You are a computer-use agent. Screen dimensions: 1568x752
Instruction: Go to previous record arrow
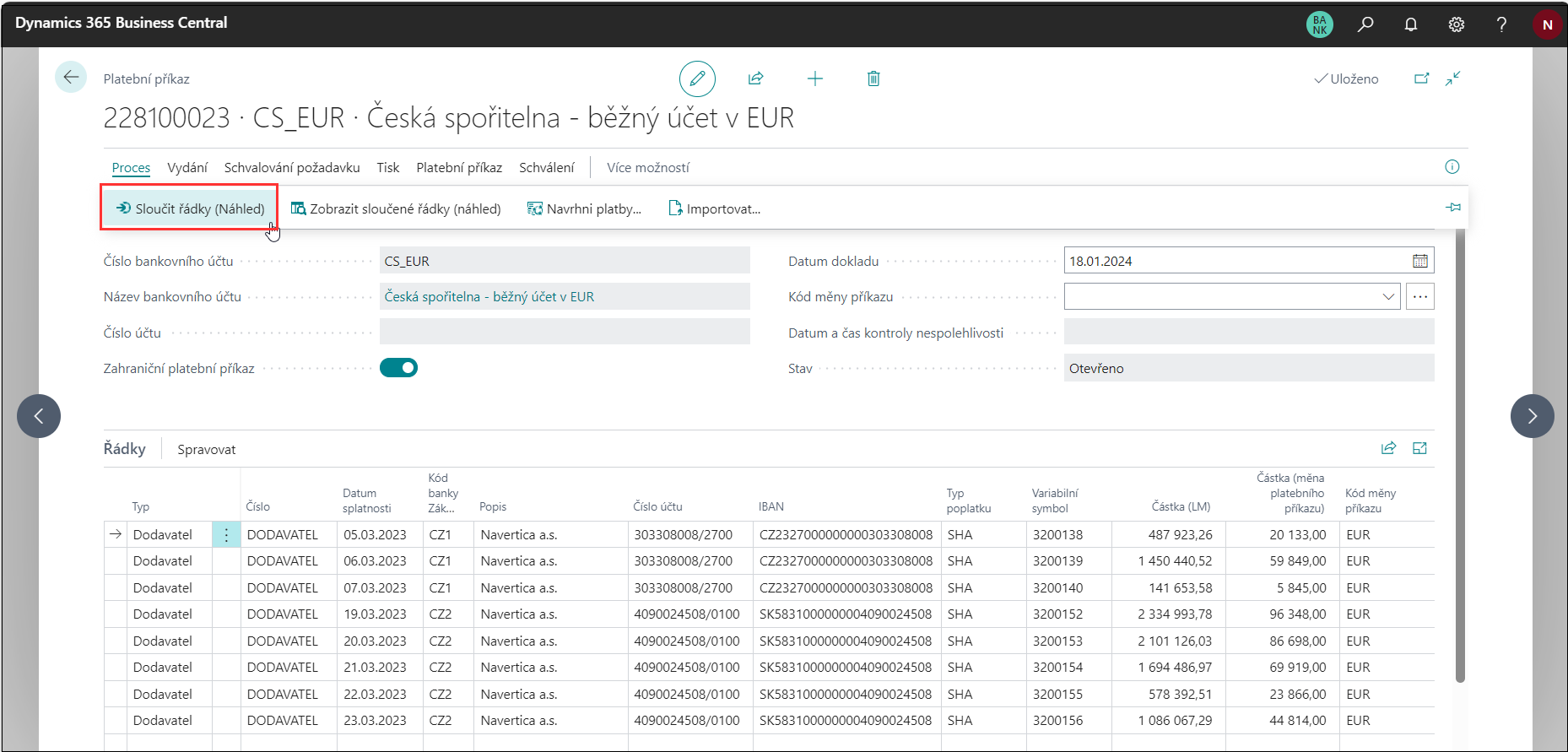39,416
